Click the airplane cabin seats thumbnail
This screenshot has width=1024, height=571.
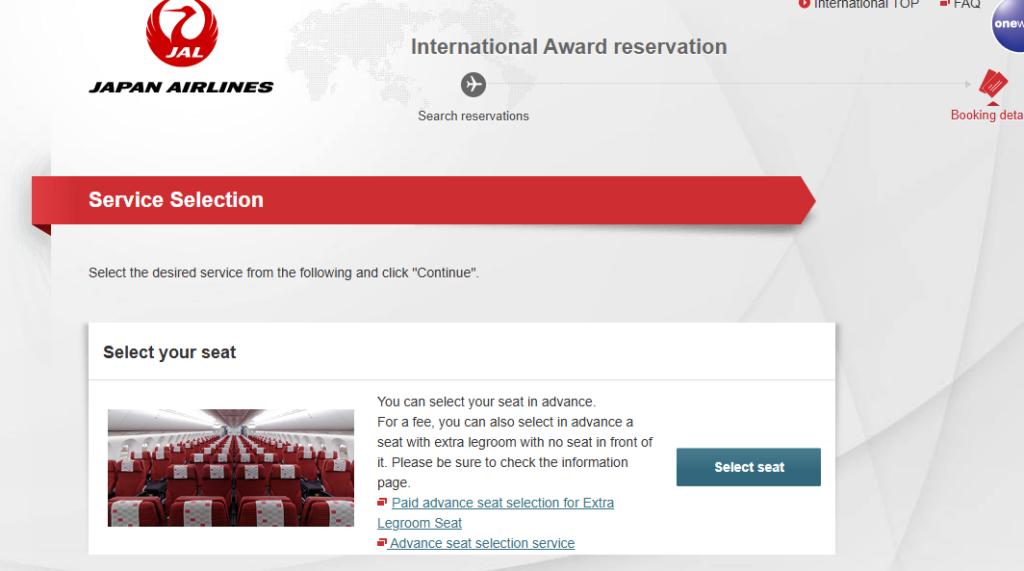tap(231, 468)
